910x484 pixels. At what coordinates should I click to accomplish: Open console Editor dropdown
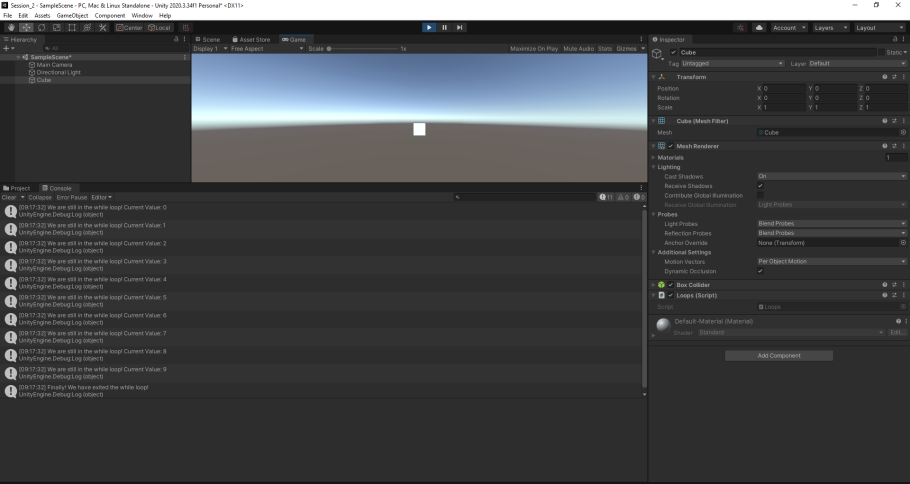(102, 197)
